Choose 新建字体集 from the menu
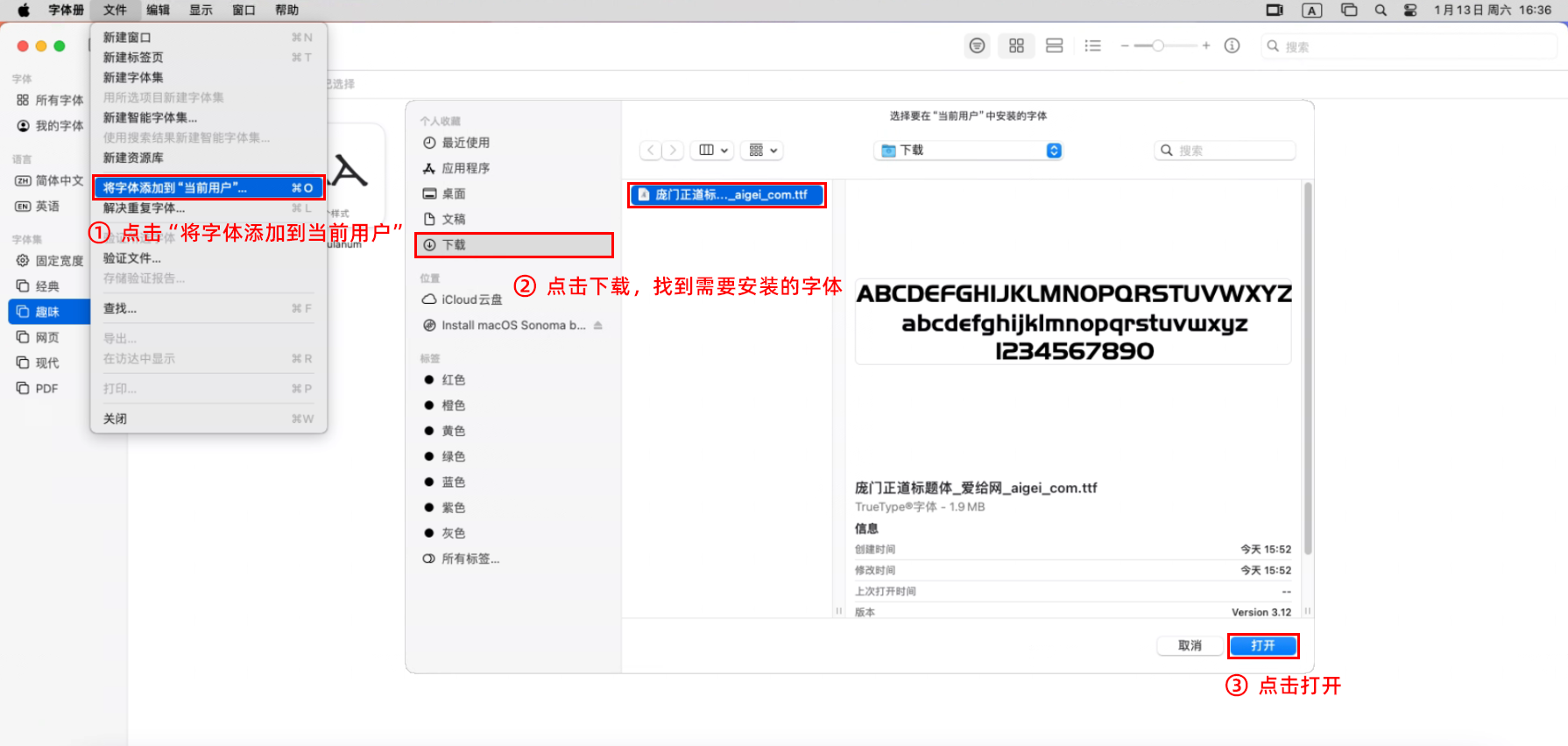 point(208,78)
